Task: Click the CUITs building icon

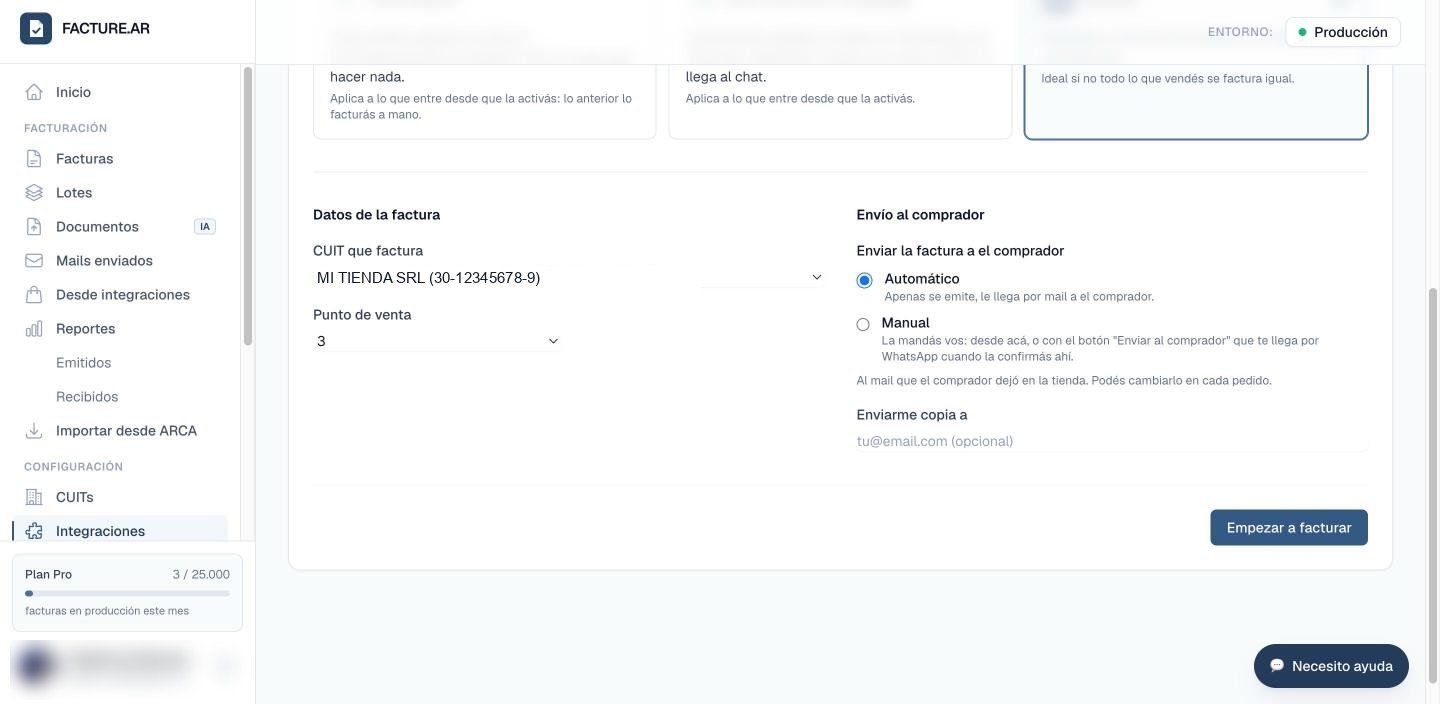Action: [x=34, y=497]
